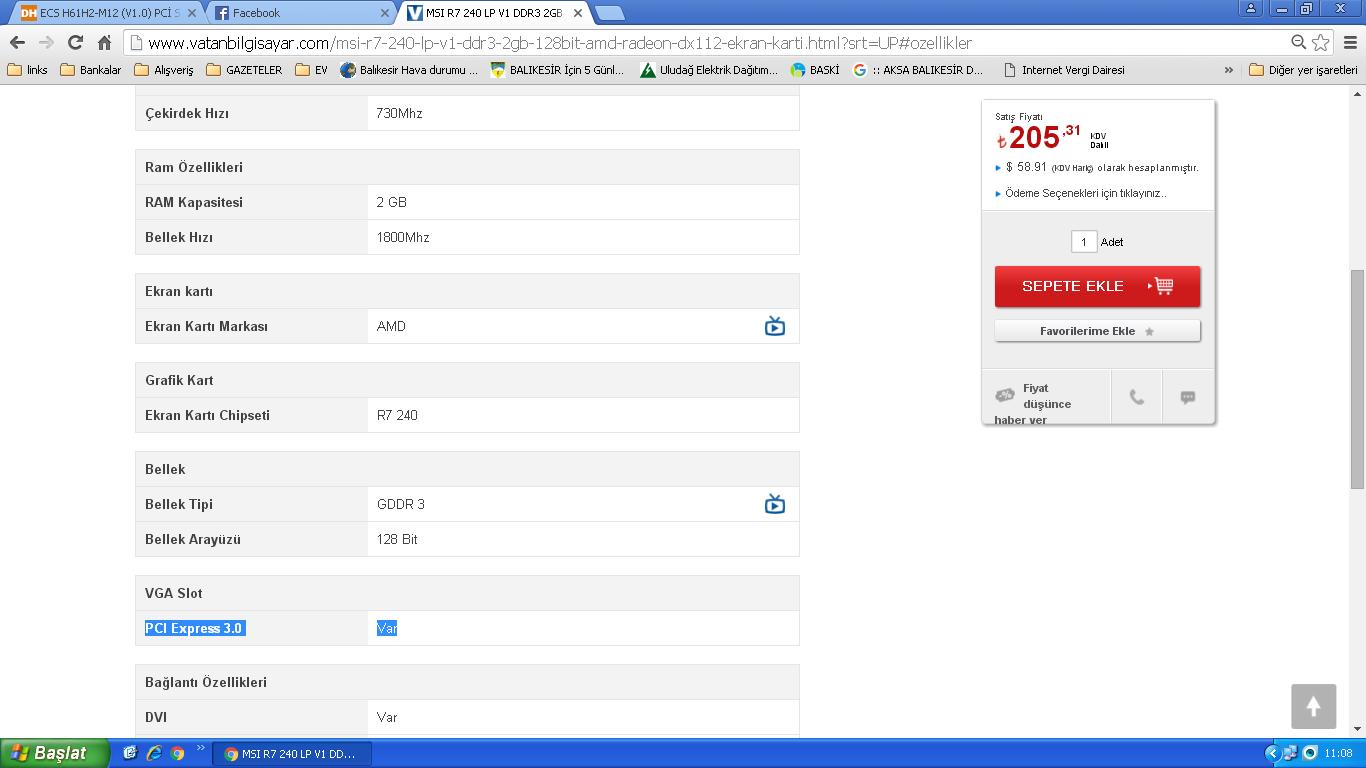1366x768 pixels.
Task: Open a new browser tab
Action: coord(609,13)
